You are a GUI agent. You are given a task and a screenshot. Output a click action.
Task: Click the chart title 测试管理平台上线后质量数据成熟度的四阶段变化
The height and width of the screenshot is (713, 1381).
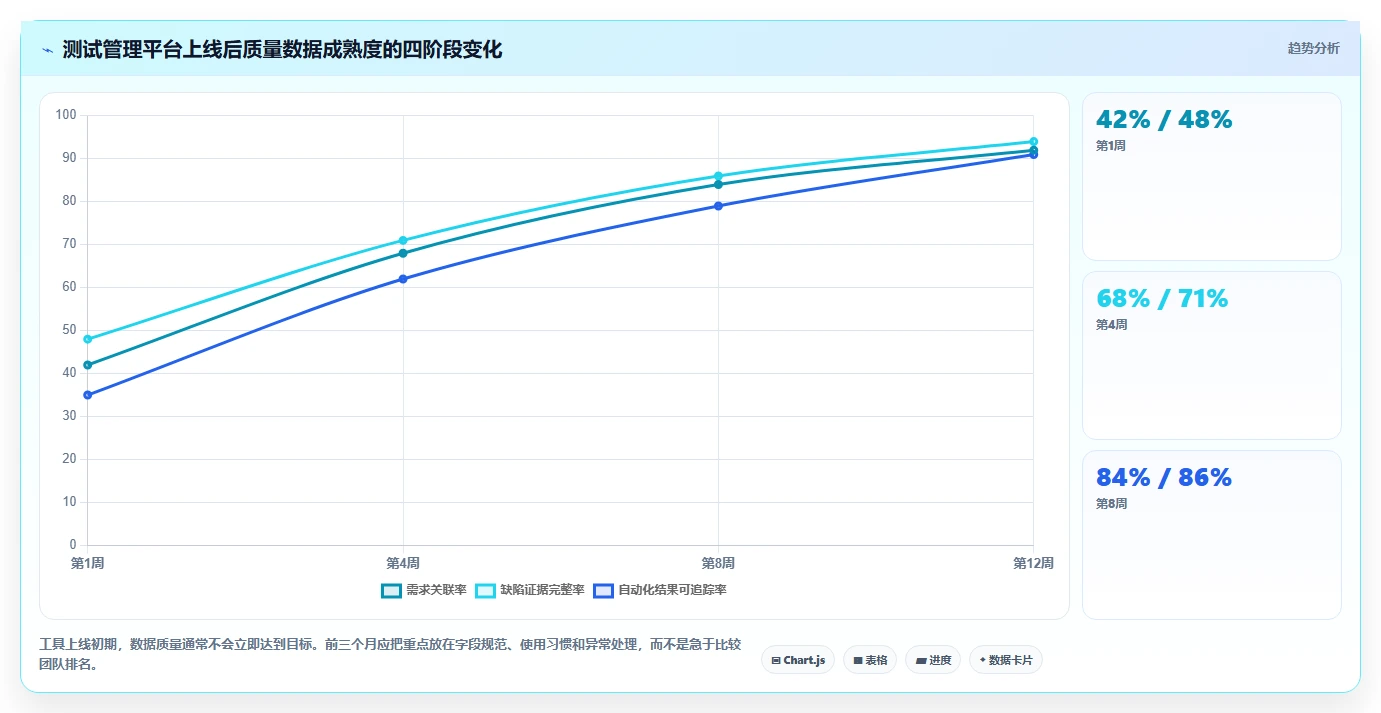coord(282,49)
